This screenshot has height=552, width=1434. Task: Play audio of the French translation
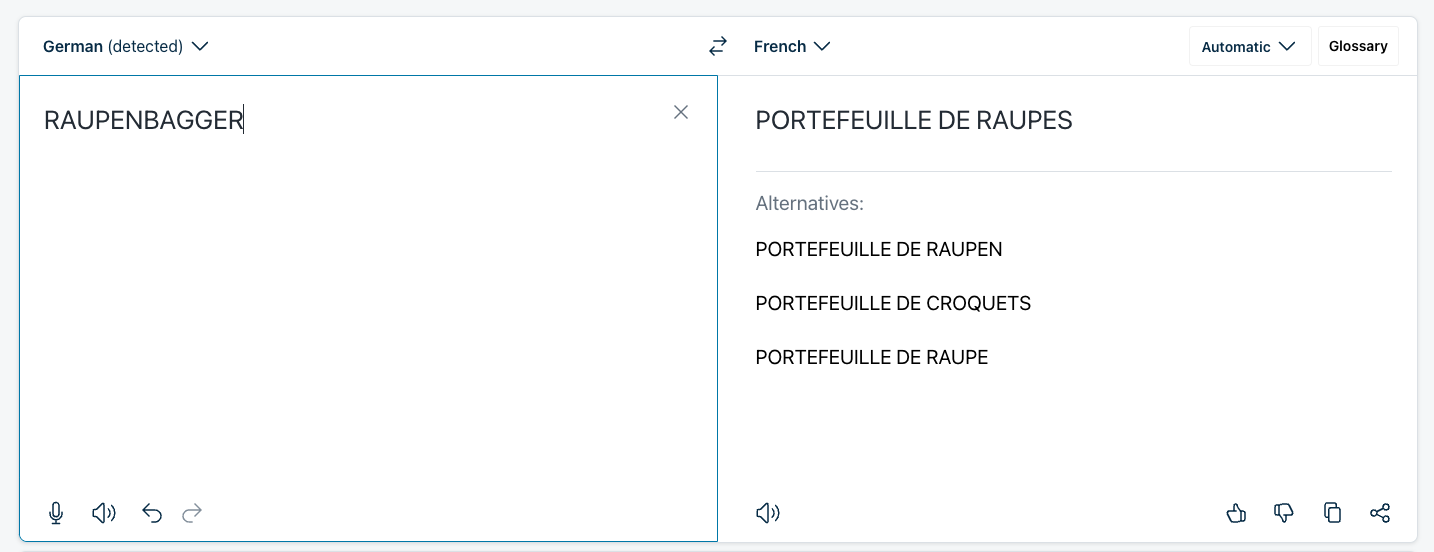(768, 513)
